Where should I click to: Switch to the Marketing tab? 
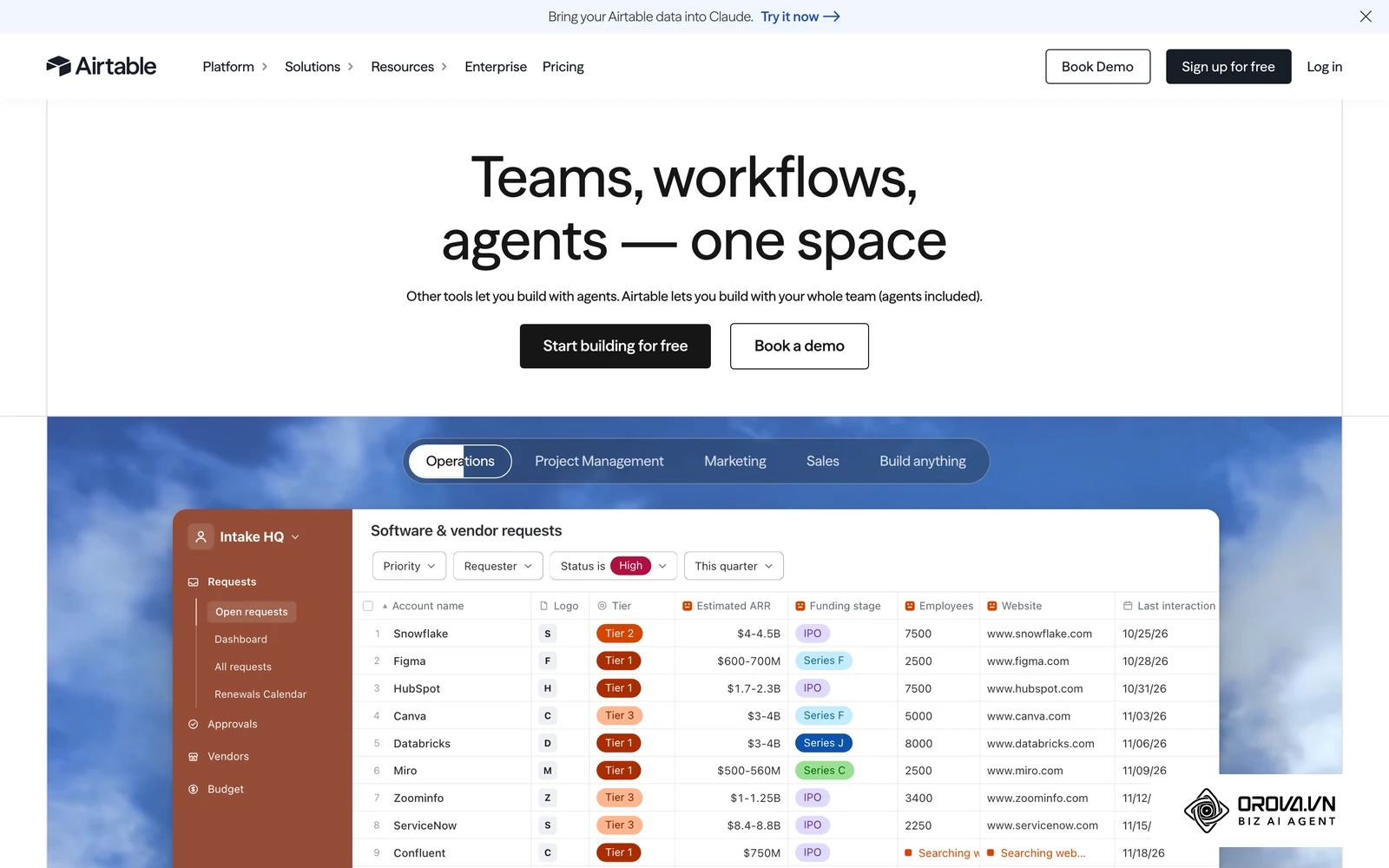[x=735, y=461]
